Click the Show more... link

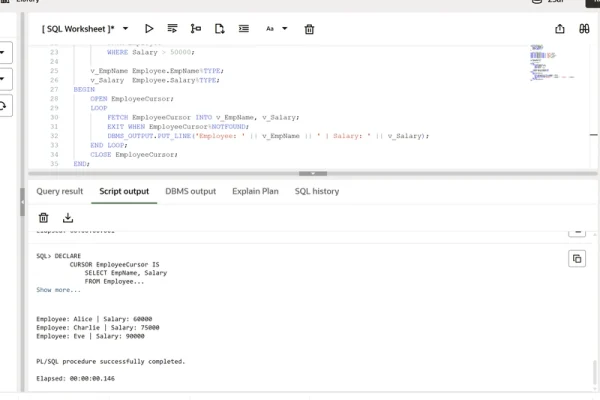(x=58, y=290)
